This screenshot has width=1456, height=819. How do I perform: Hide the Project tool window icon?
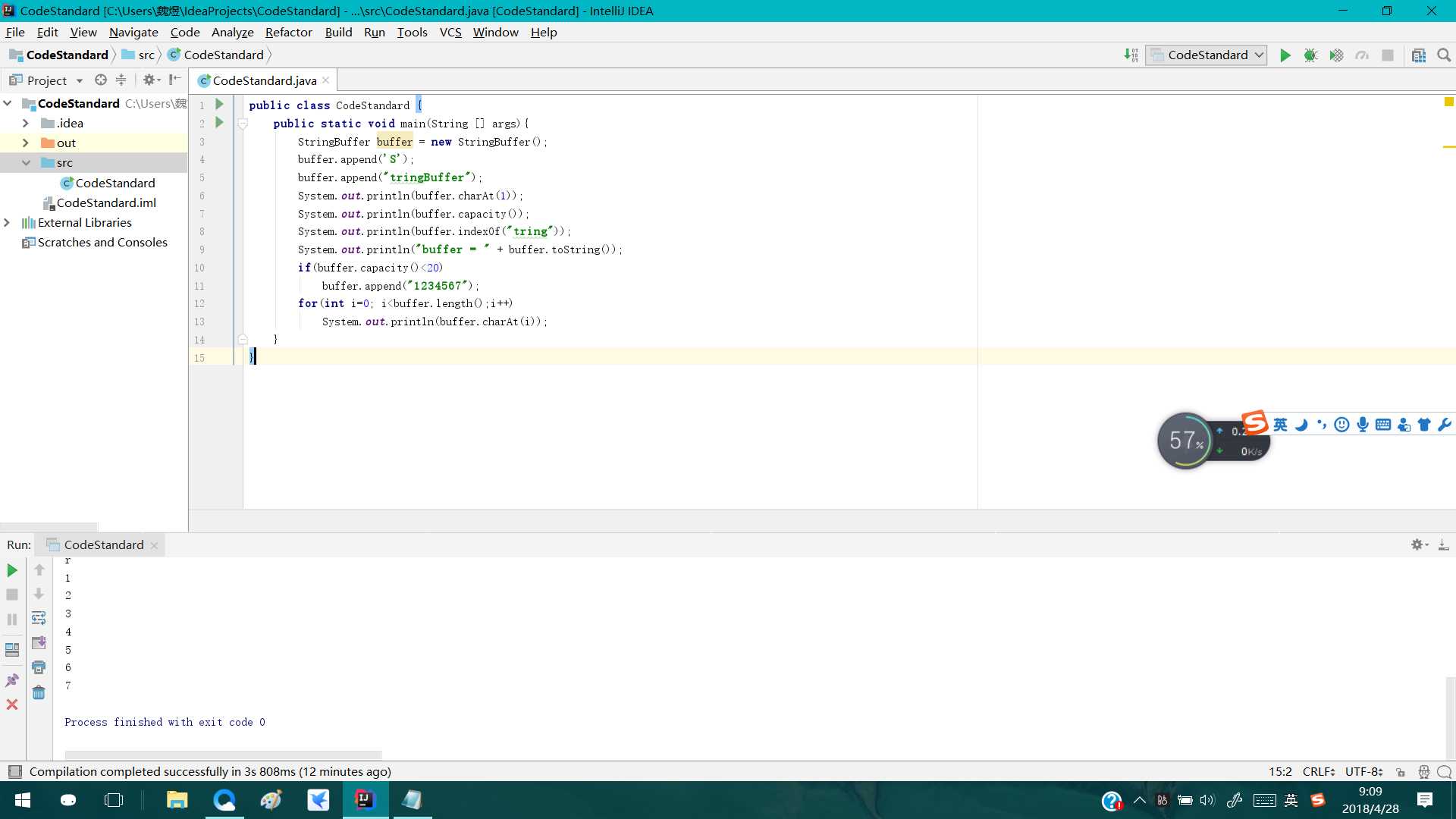coord(174,80)
